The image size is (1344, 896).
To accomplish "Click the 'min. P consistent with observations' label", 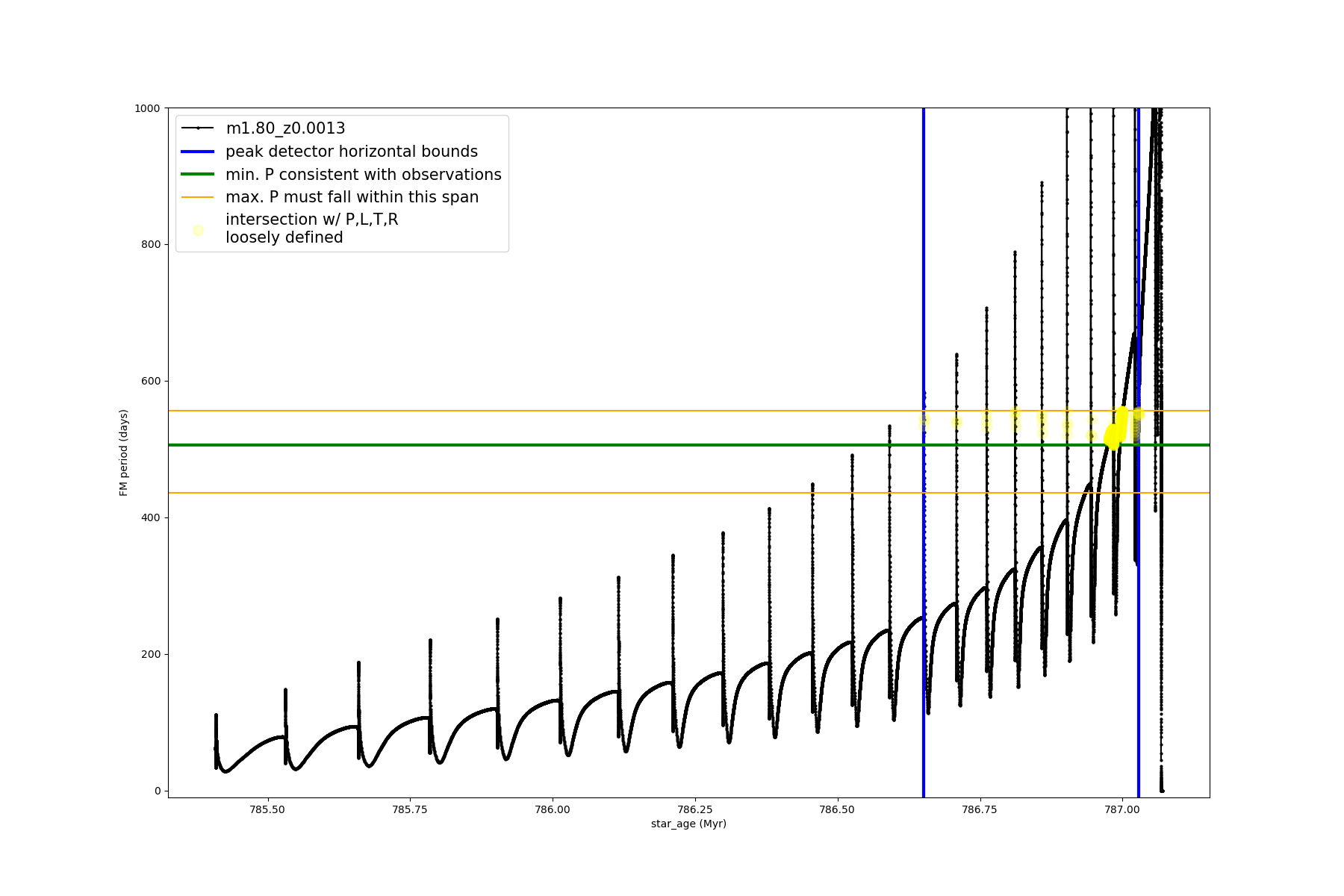I will click(x=363, y=175).
